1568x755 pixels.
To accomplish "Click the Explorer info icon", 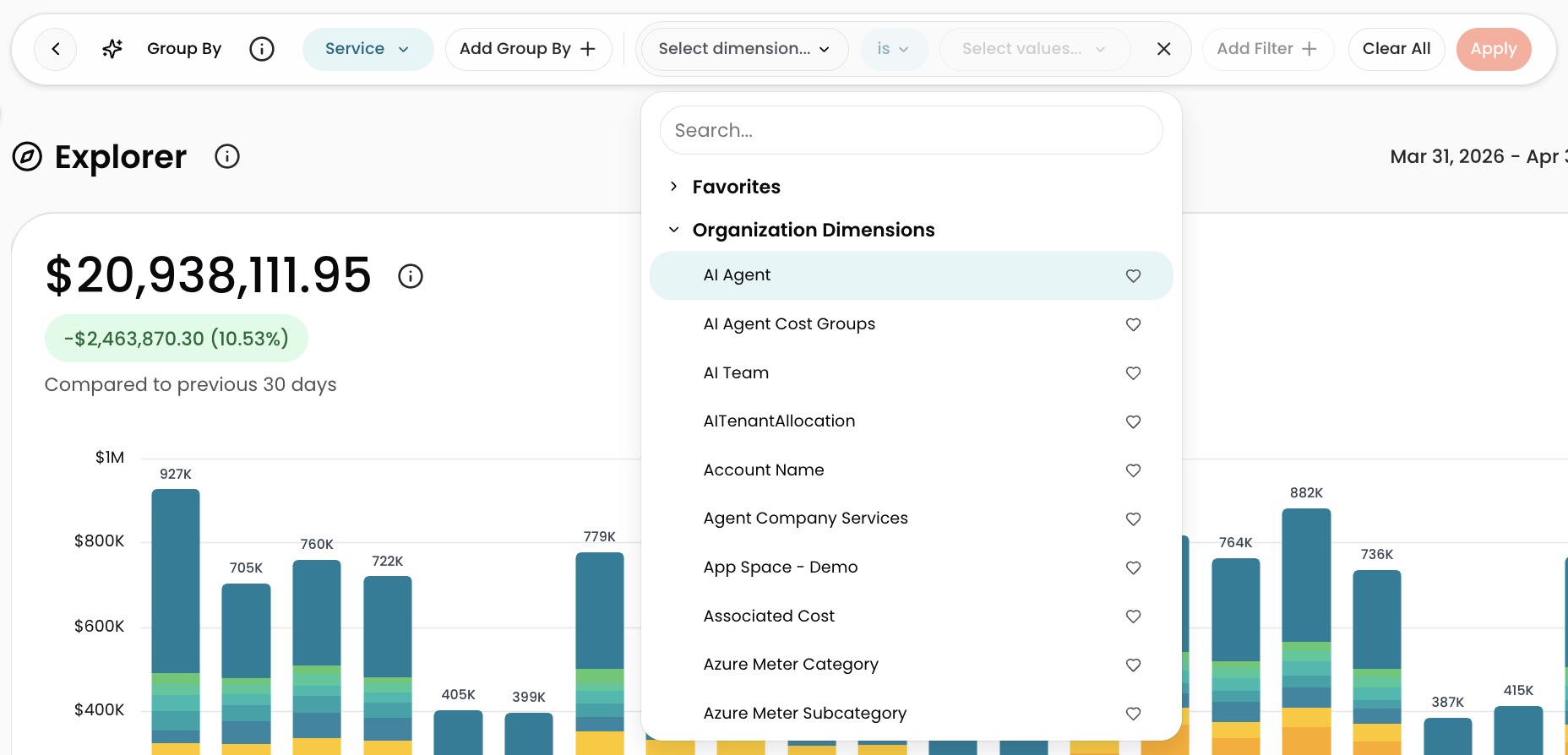I will pyautogui.click(x=227, y=156).
